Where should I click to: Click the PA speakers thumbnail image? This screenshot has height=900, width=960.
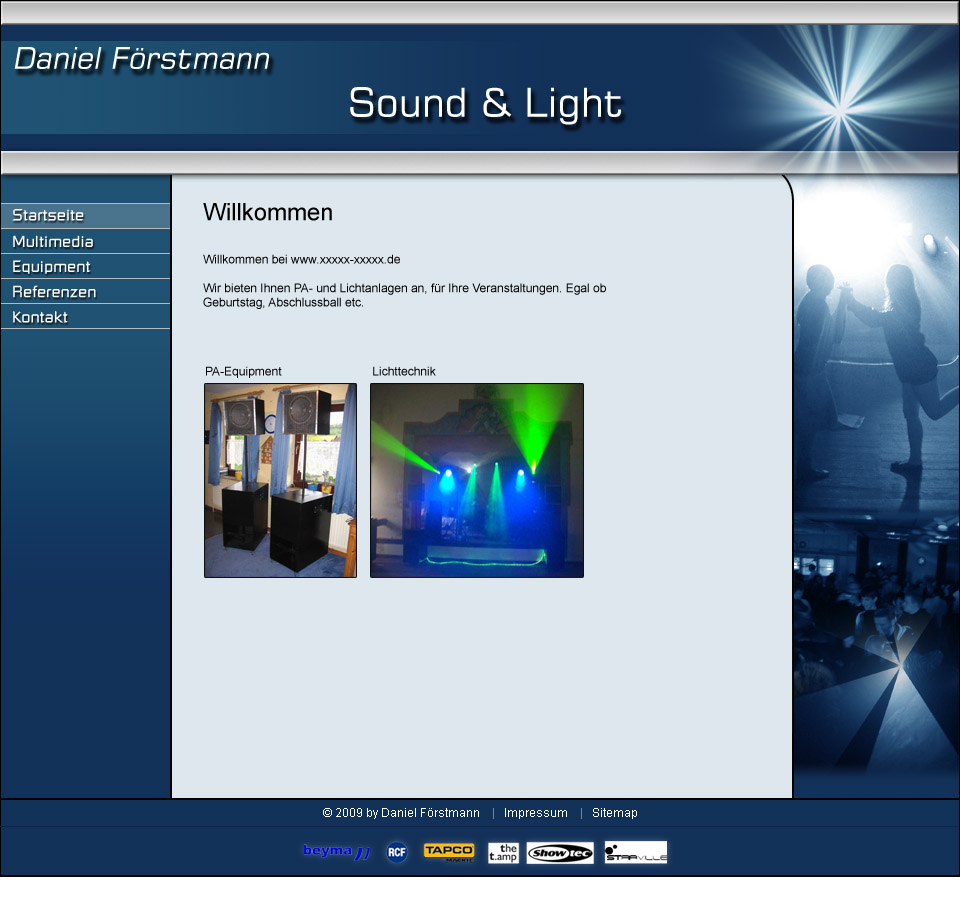coord(280,480)
